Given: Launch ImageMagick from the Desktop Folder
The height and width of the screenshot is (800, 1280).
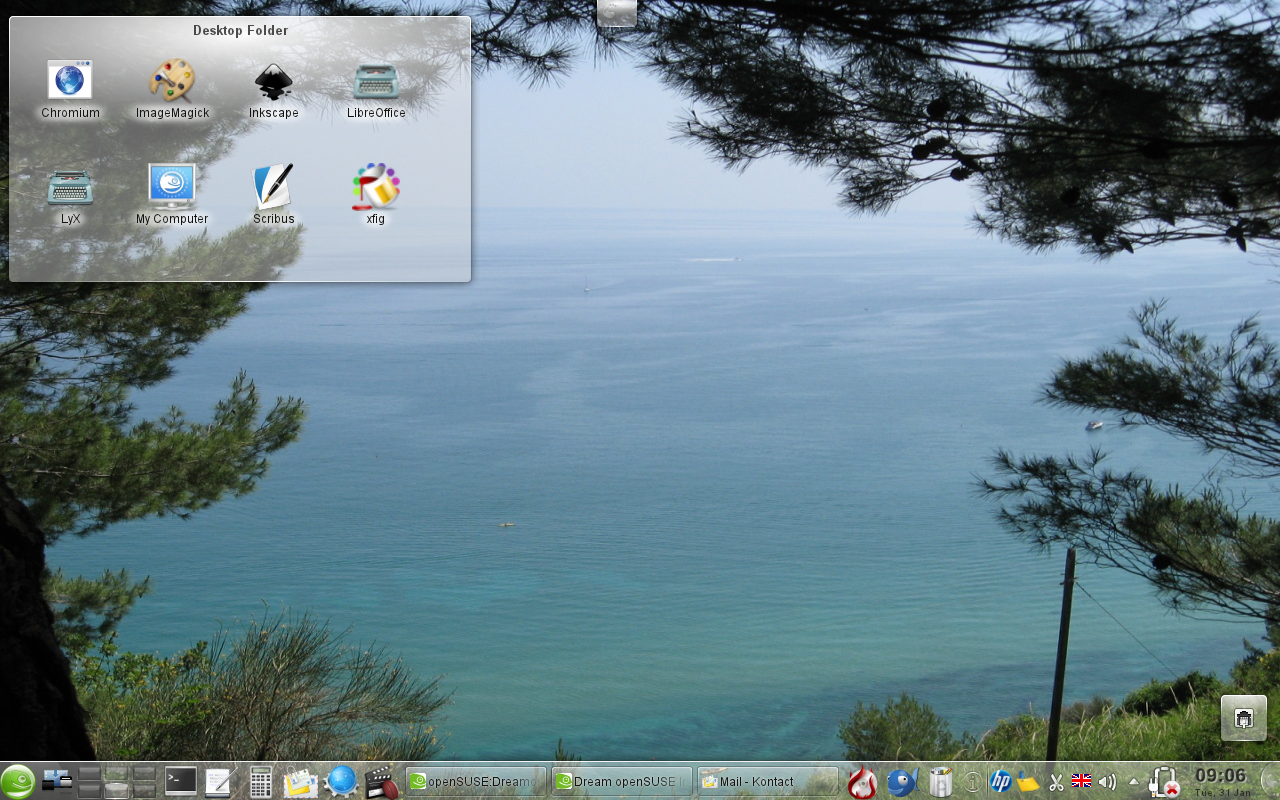Looking at the screenshot, I should 172,81.
